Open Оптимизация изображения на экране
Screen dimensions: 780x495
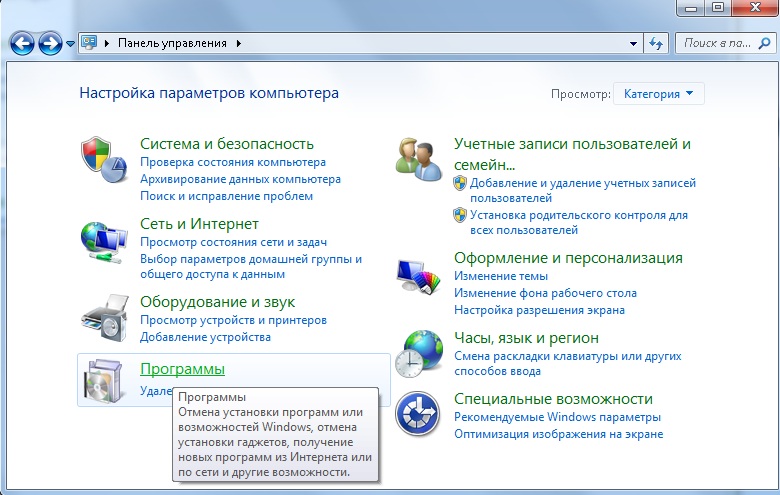pyautogui.click(x=559, y=434)
